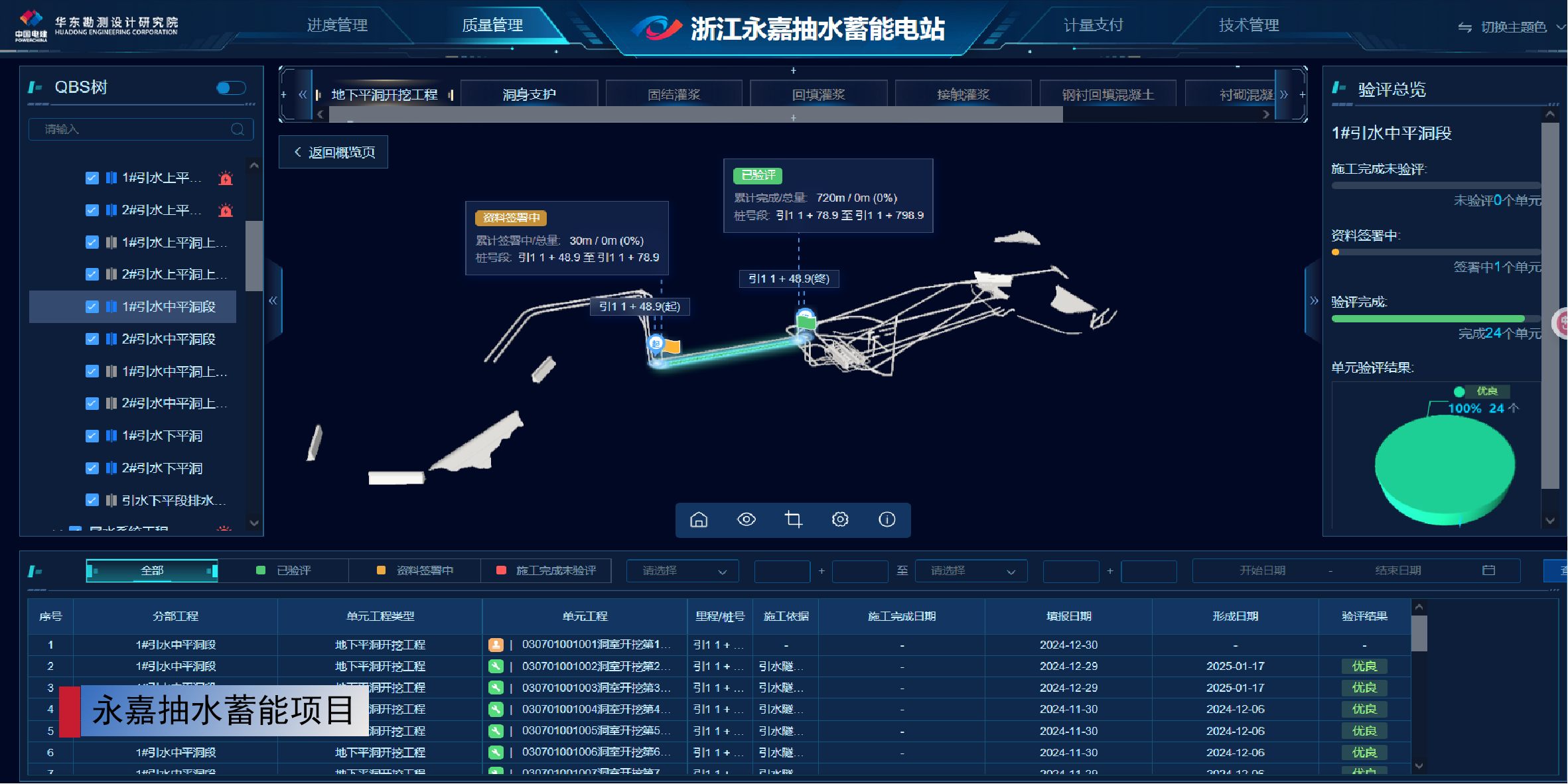1568x784 pixels.
Task: Uncheck the 1#引水下平洞 checkbox
Action: point(92,436)
